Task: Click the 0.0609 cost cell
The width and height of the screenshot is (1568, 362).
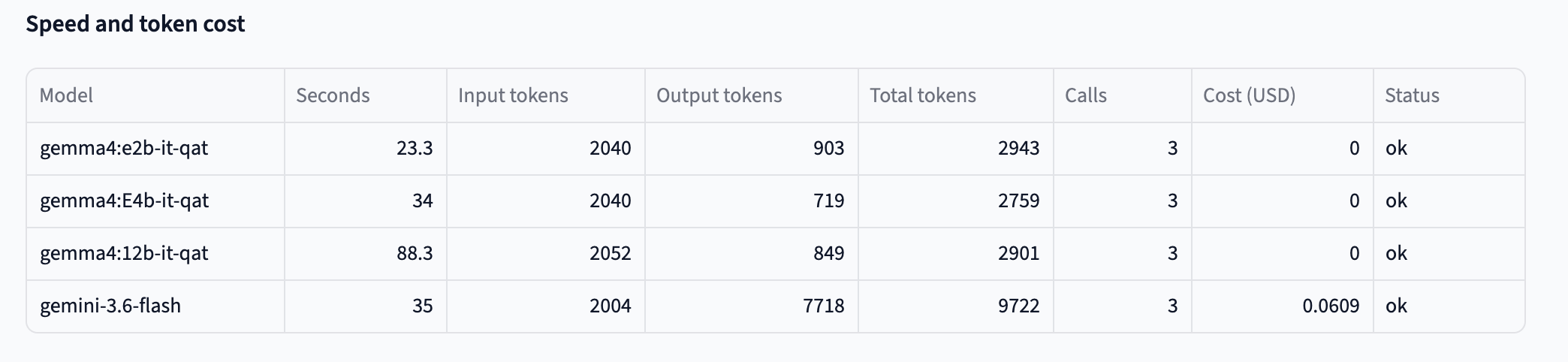Action: click(1283, 306)
